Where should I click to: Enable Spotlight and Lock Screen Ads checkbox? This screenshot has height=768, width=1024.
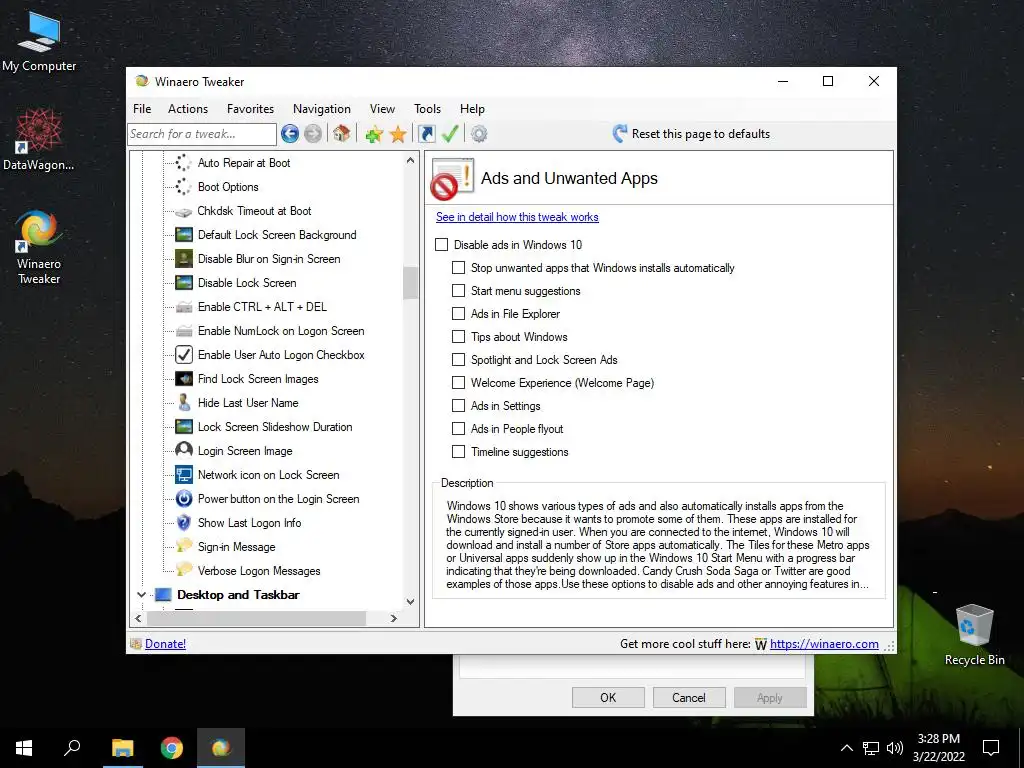point(458,360)
